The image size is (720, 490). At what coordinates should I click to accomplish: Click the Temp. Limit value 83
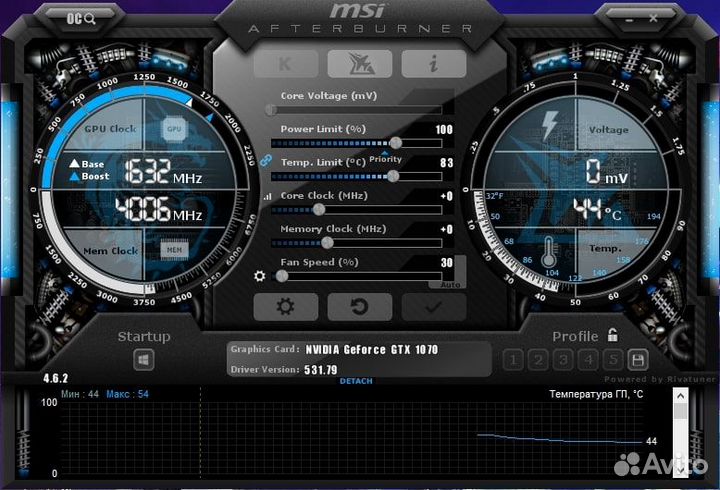point(446,163)
